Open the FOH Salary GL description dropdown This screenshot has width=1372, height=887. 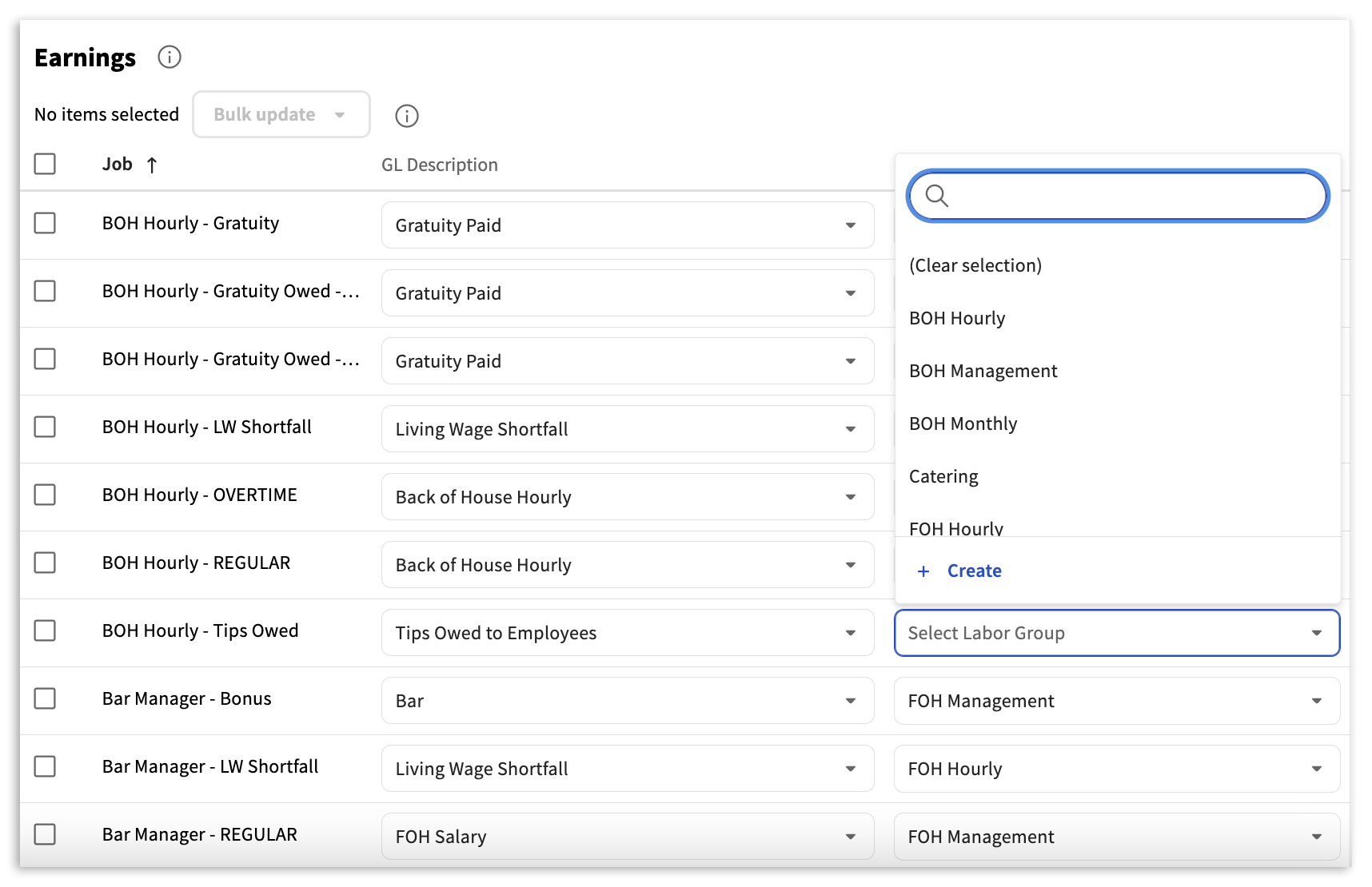point(627,837)
